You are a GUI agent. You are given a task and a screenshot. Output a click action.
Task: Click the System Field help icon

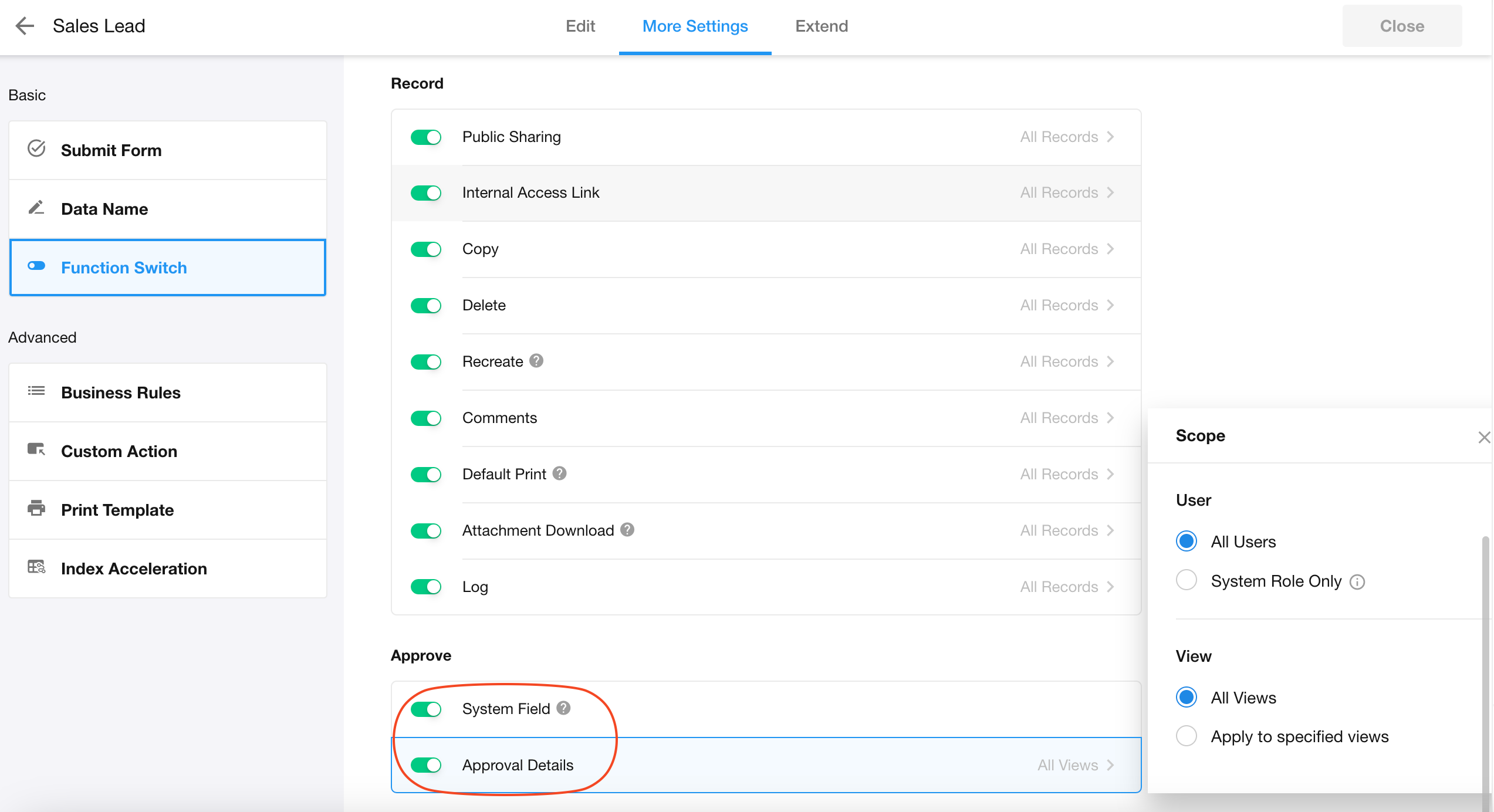(563, 708)
